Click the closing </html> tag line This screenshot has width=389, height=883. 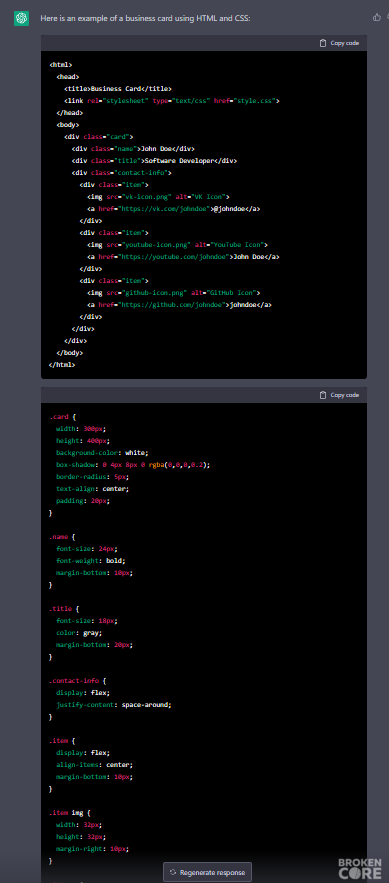coord(62,364)
